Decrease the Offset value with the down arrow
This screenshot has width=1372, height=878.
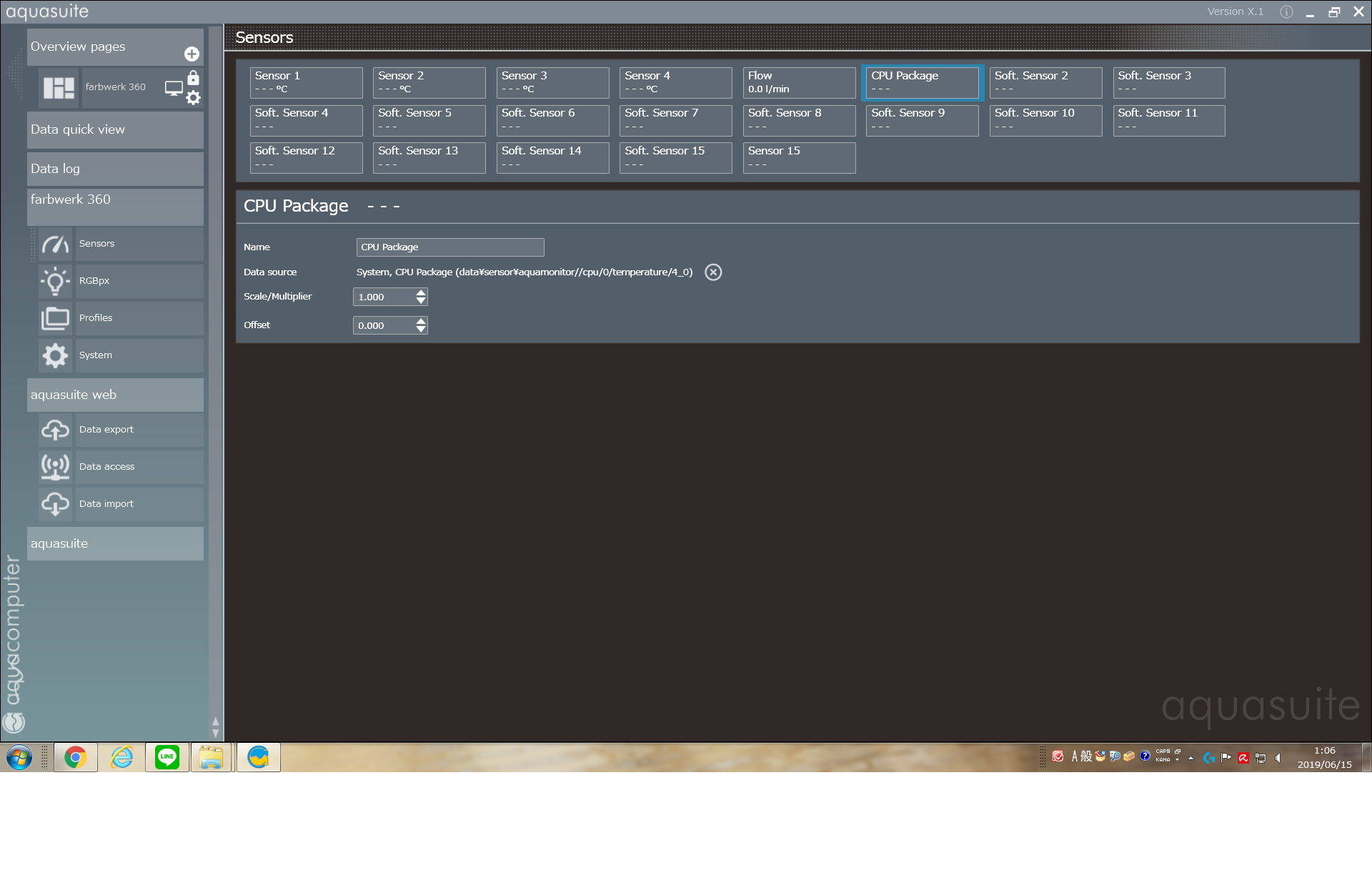(421, 330)
